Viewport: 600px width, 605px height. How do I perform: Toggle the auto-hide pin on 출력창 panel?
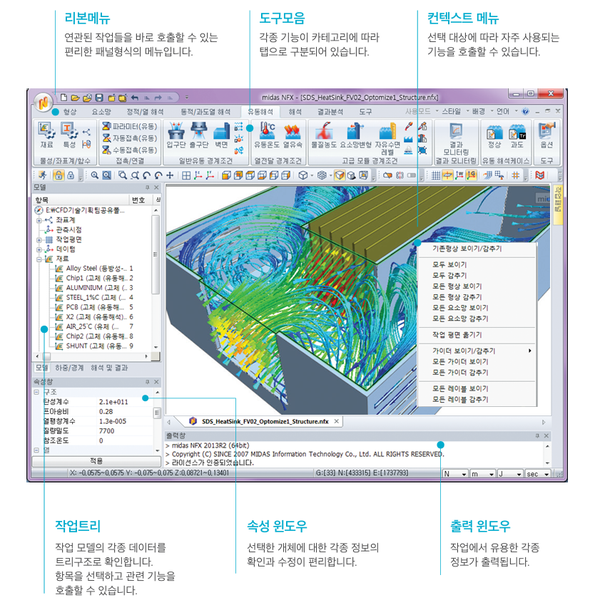(537, 436)
